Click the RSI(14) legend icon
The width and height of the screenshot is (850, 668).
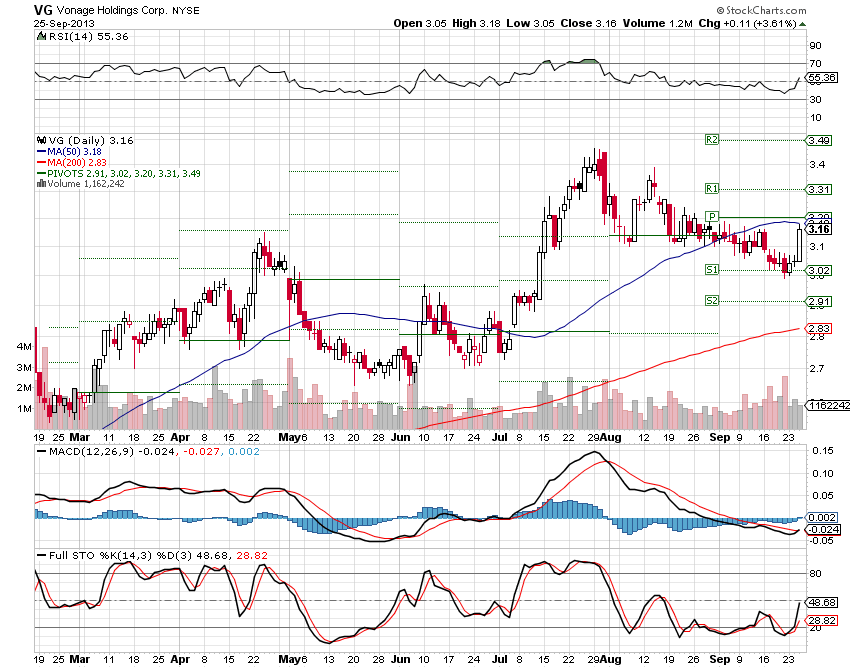pyautogui.click(x=41, y=36)
